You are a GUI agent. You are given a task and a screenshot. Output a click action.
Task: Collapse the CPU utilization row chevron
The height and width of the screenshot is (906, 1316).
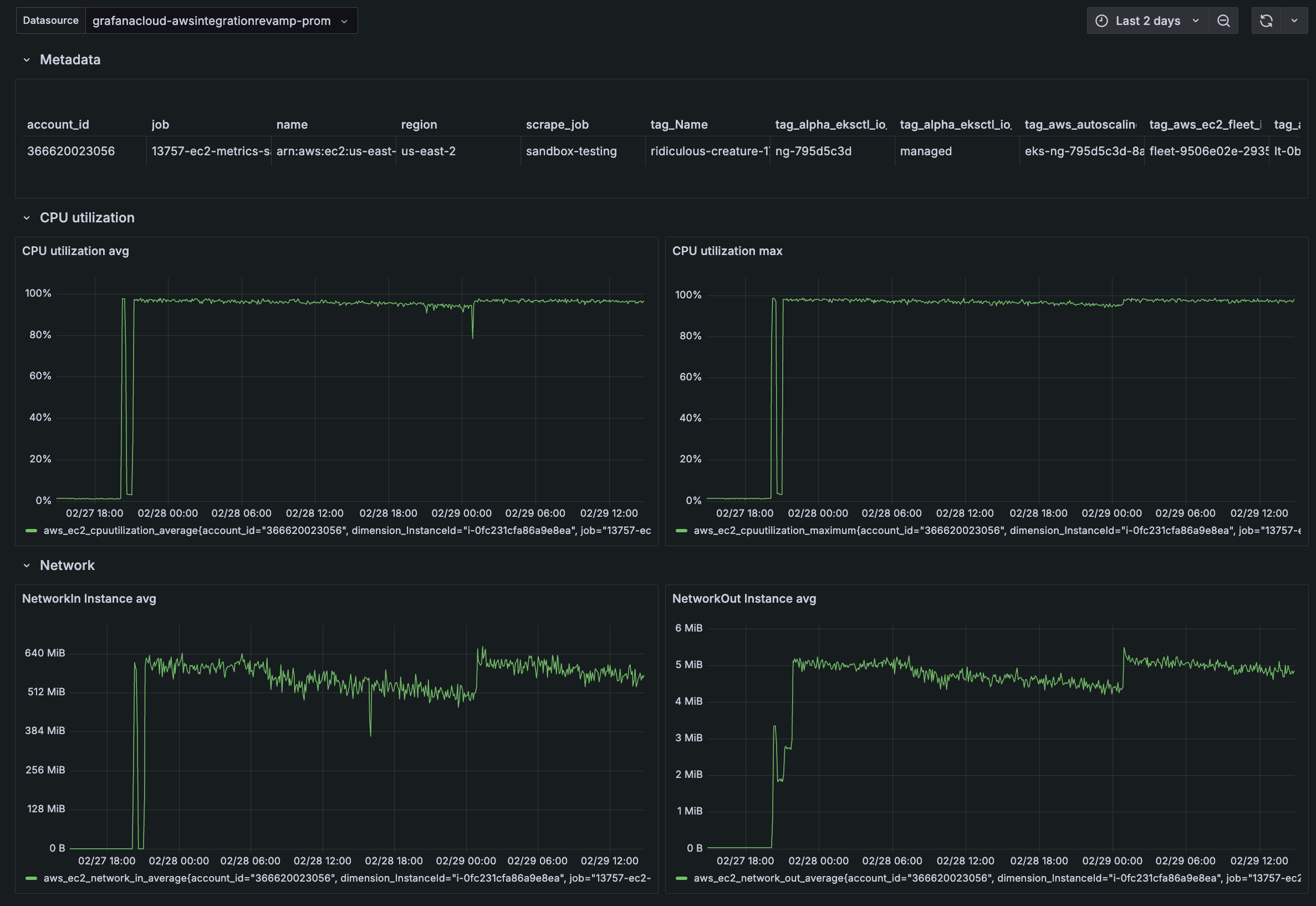click(27, 218)
